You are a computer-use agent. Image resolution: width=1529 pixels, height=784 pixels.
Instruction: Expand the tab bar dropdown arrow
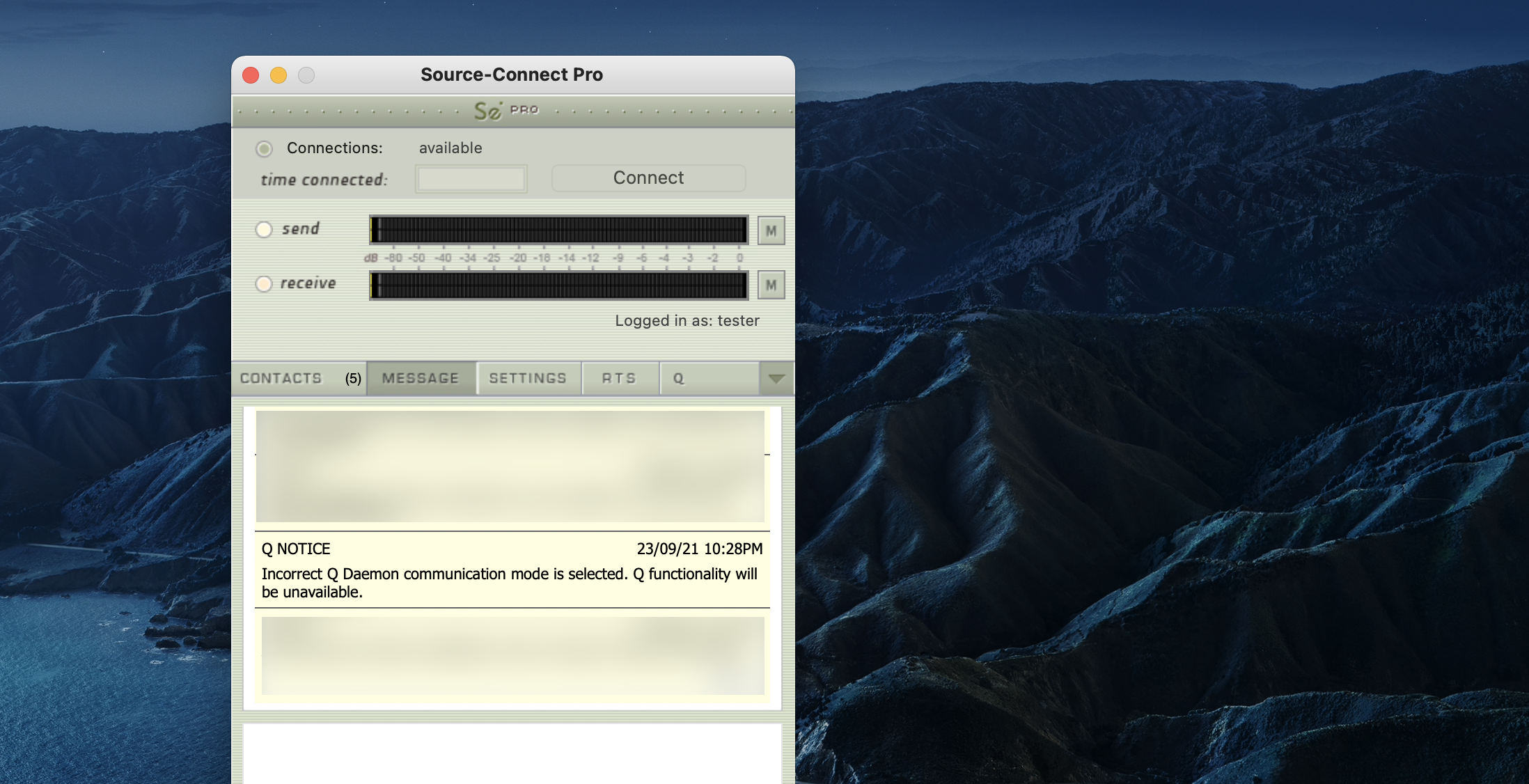click(x=776, y=379)
